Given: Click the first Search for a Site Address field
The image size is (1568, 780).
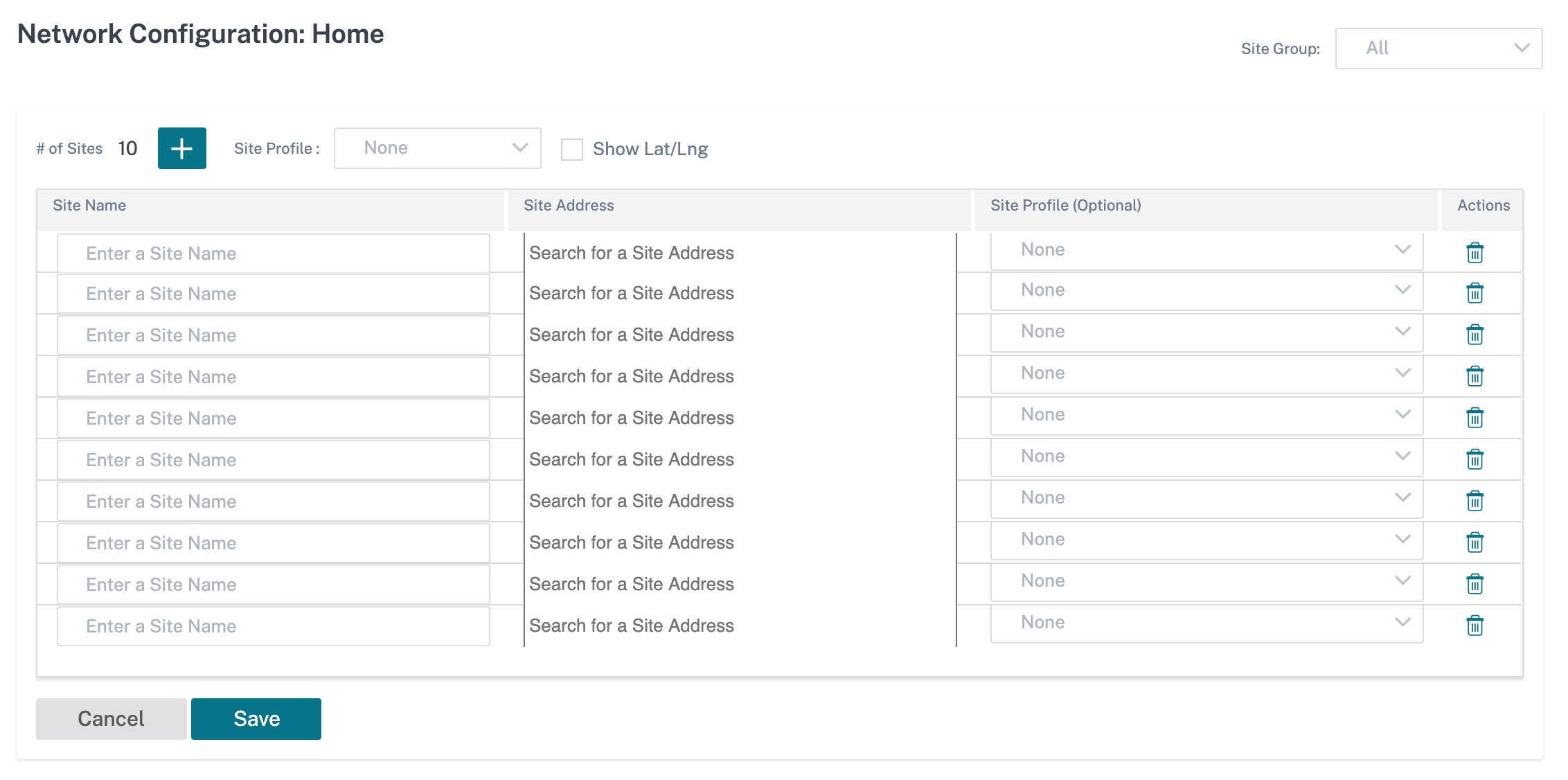Looking at the screenshot, I should 740,253.
